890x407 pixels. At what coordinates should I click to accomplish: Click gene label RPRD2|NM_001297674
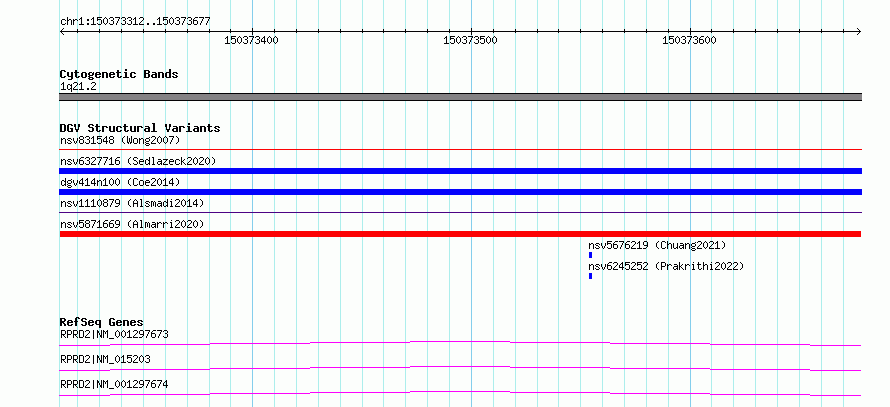pyautogui.click(x=114, y=384)
